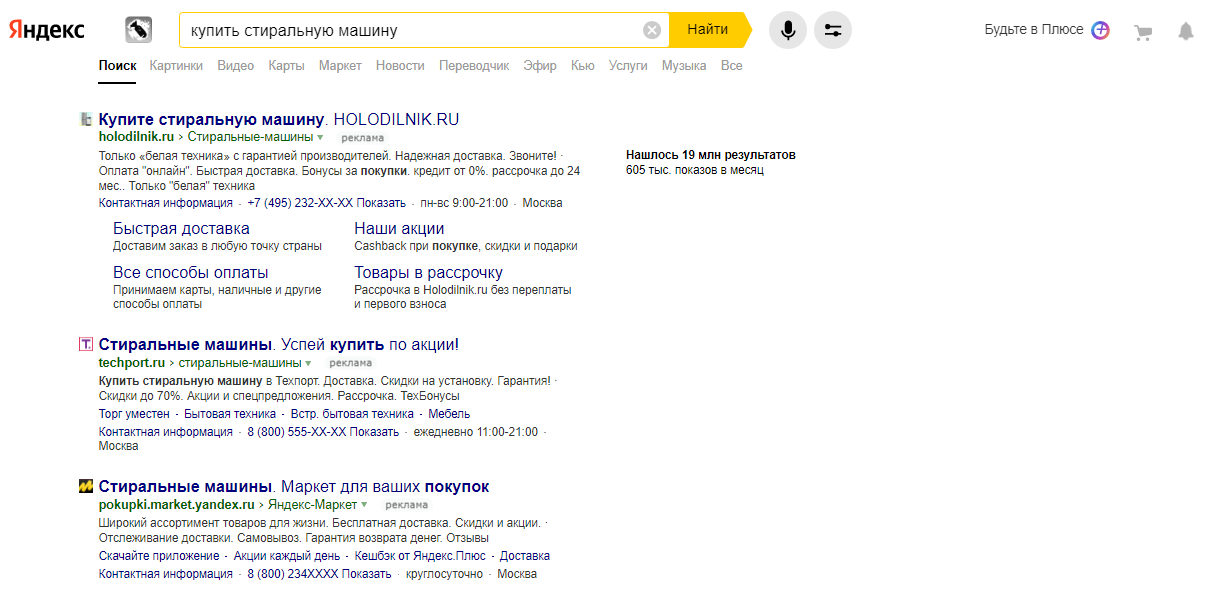Open the Музыка tab
The height and width of the screenshot is (601, 1208).
684,66
